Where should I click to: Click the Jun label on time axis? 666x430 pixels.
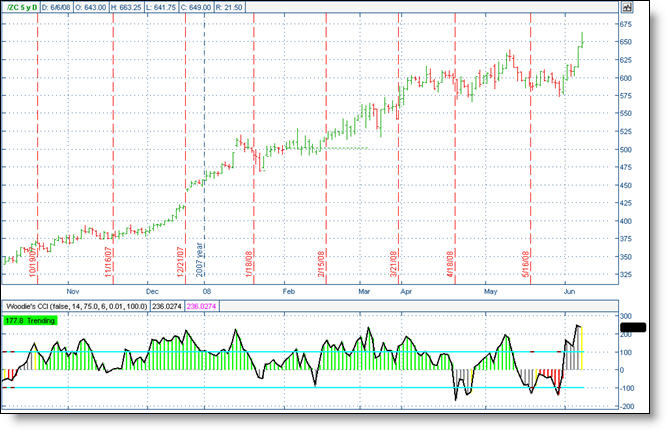coord(569,291)
